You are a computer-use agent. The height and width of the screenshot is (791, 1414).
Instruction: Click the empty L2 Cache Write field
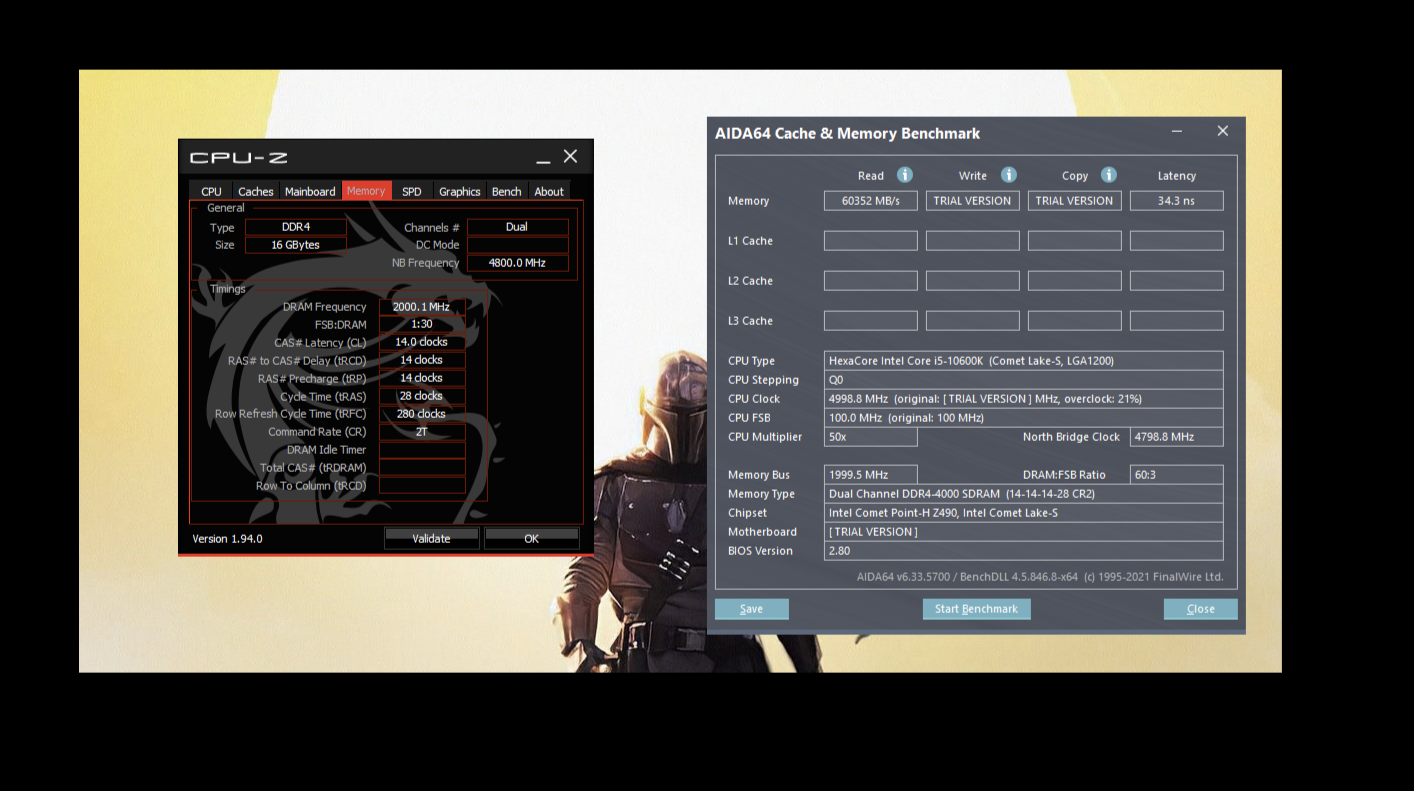click(x=973, y=281)
